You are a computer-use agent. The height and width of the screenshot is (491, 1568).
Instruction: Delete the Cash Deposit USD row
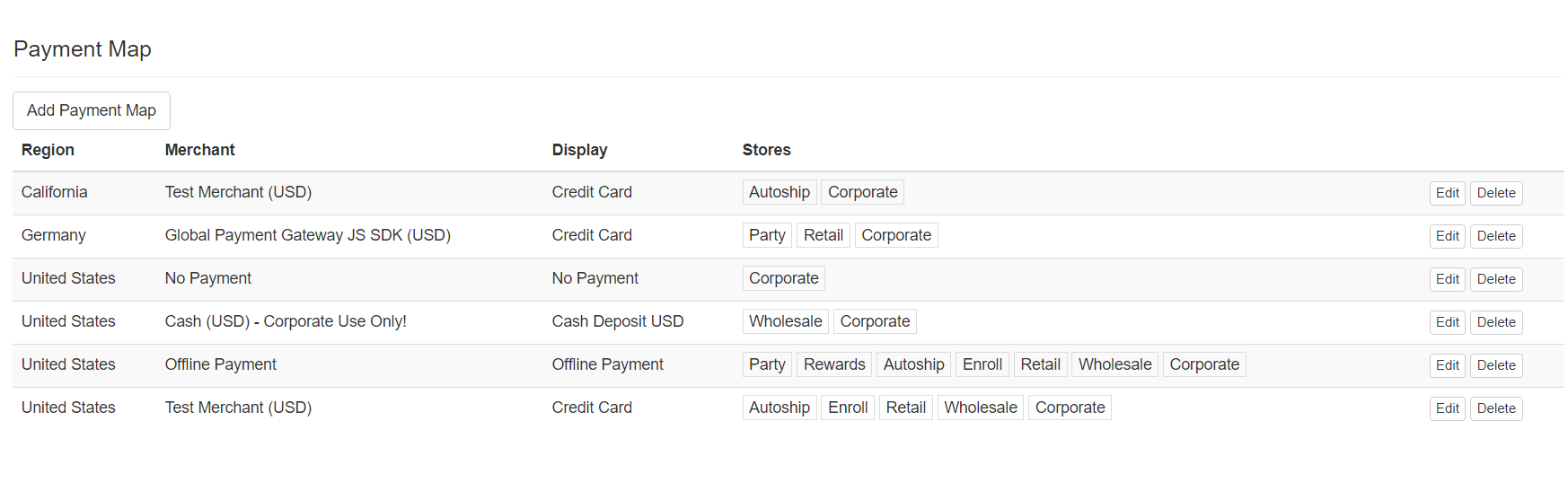coord(1495,322)
